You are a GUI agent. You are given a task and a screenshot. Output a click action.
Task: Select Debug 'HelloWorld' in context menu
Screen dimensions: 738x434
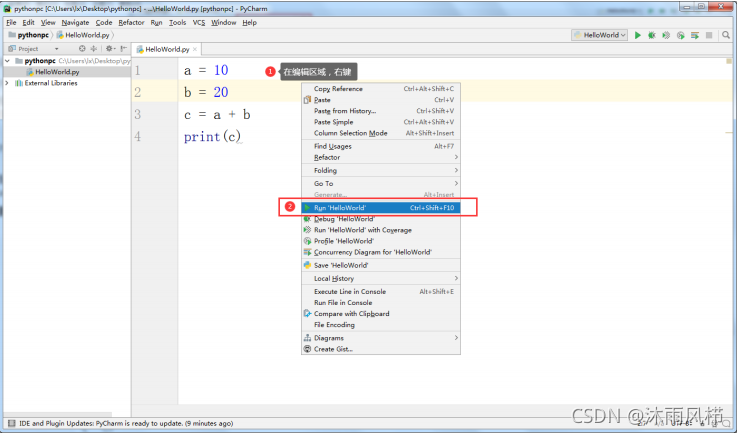click(x=381, y=219)
